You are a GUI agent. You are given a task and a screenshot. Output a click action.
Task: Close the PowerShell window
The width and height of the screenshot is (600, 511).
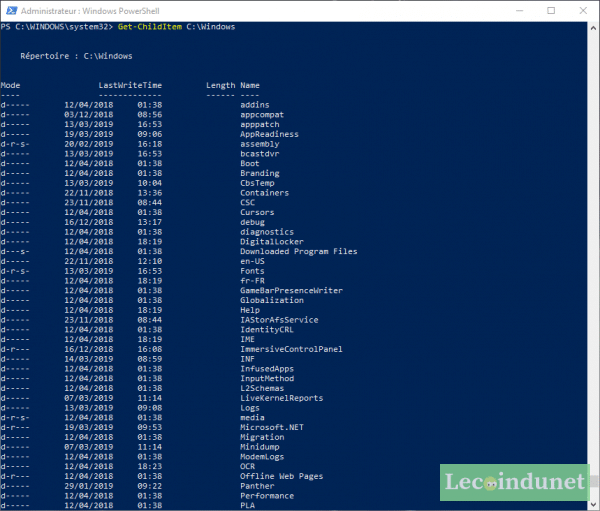click(583, 11)
